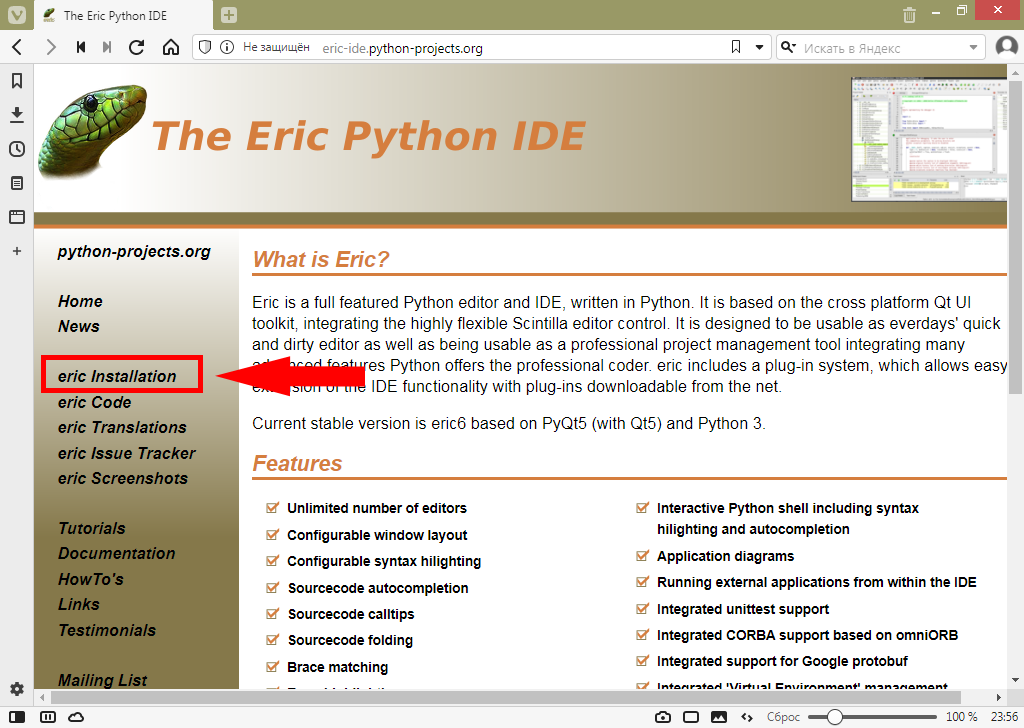The height and width of the screenshot is (728, 1024).
Task: Toggle image loading in status bar
Action: [x=718, y=717]
